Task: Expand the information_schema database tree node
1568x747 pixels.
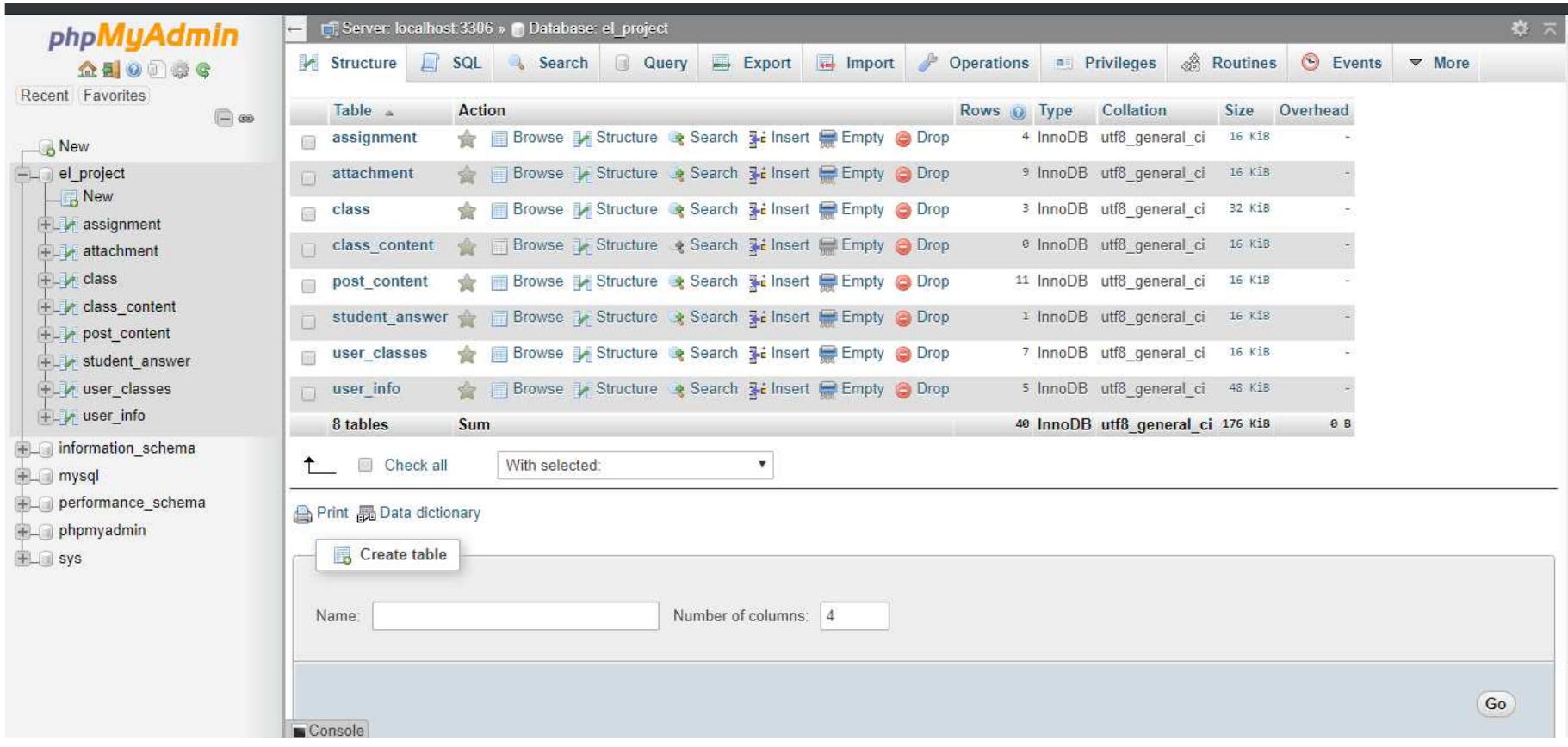Action: point(22,448)
